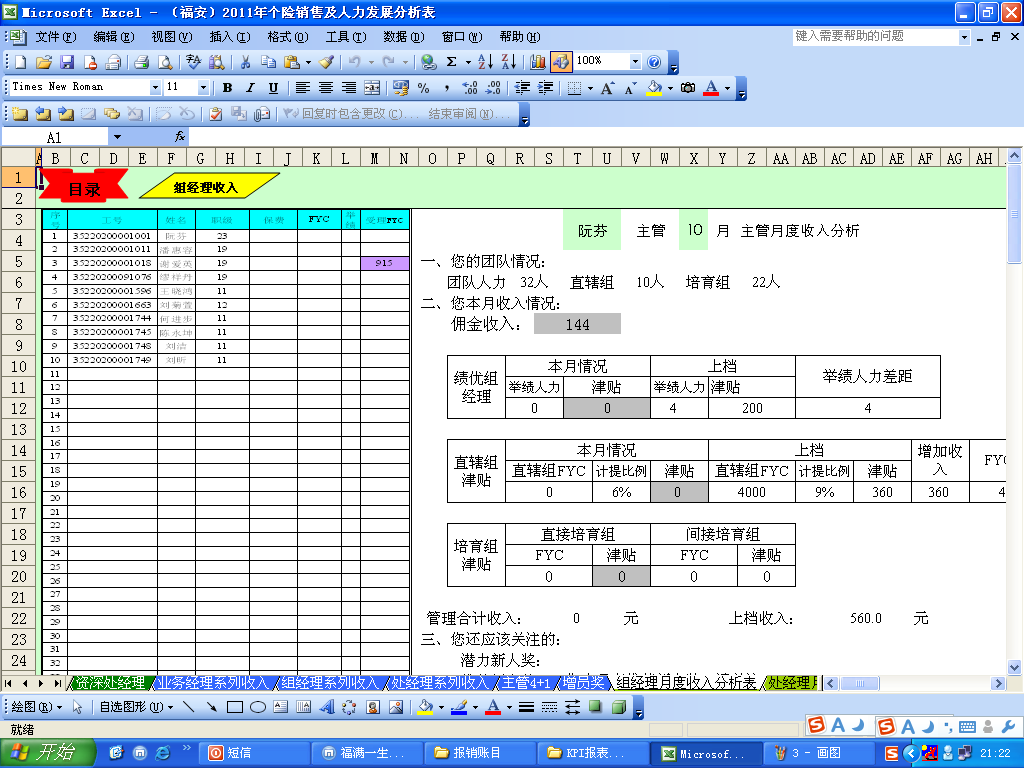Toggle Align Left
The height and width of the screenshot is (768, 1024).
[302, 88]
